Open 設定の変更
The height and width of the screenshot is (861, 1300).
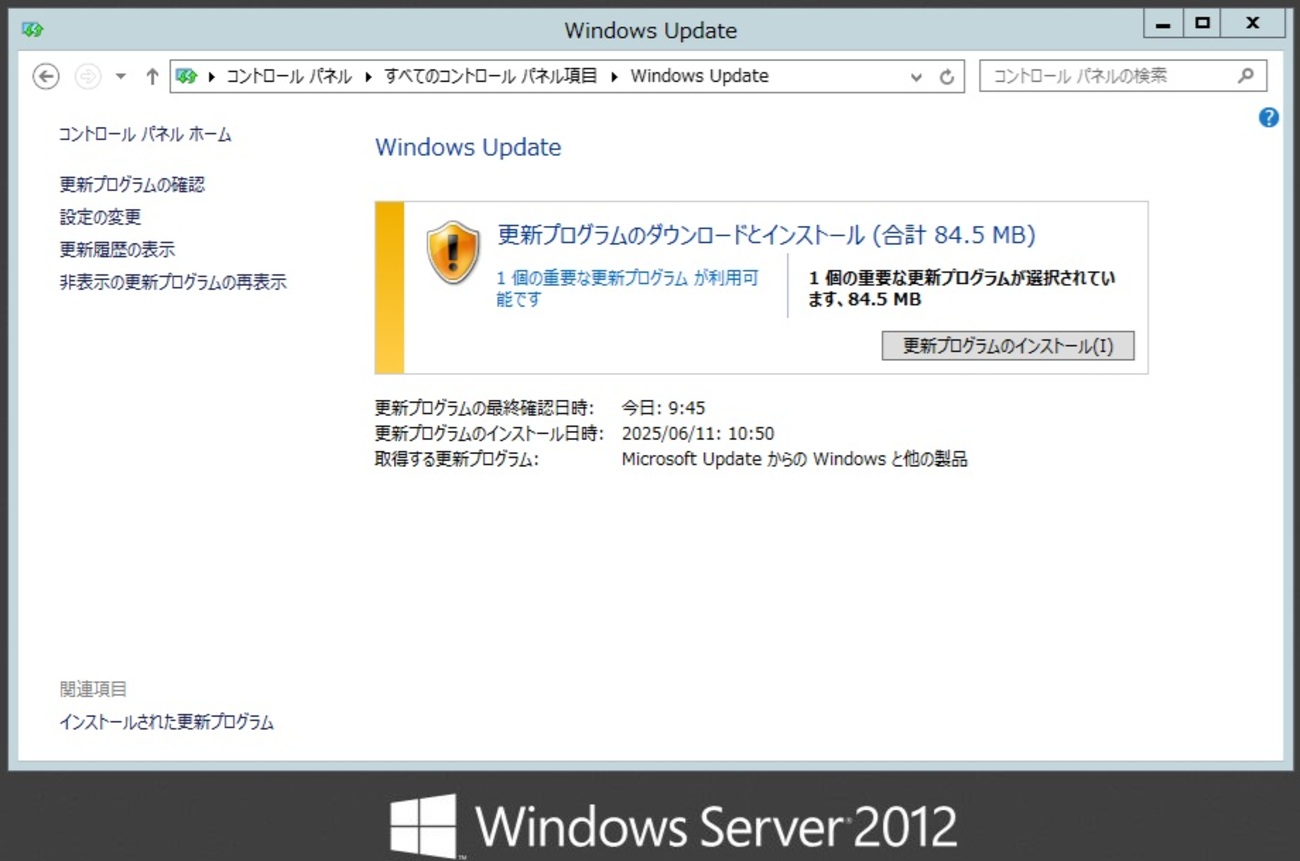click(100, 217)
